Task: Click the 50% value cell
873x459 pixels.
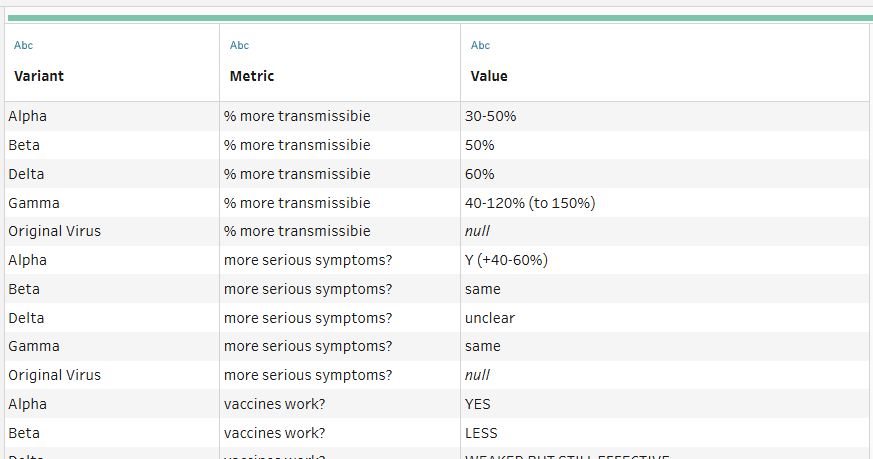Action: click(x=480, y=145)
